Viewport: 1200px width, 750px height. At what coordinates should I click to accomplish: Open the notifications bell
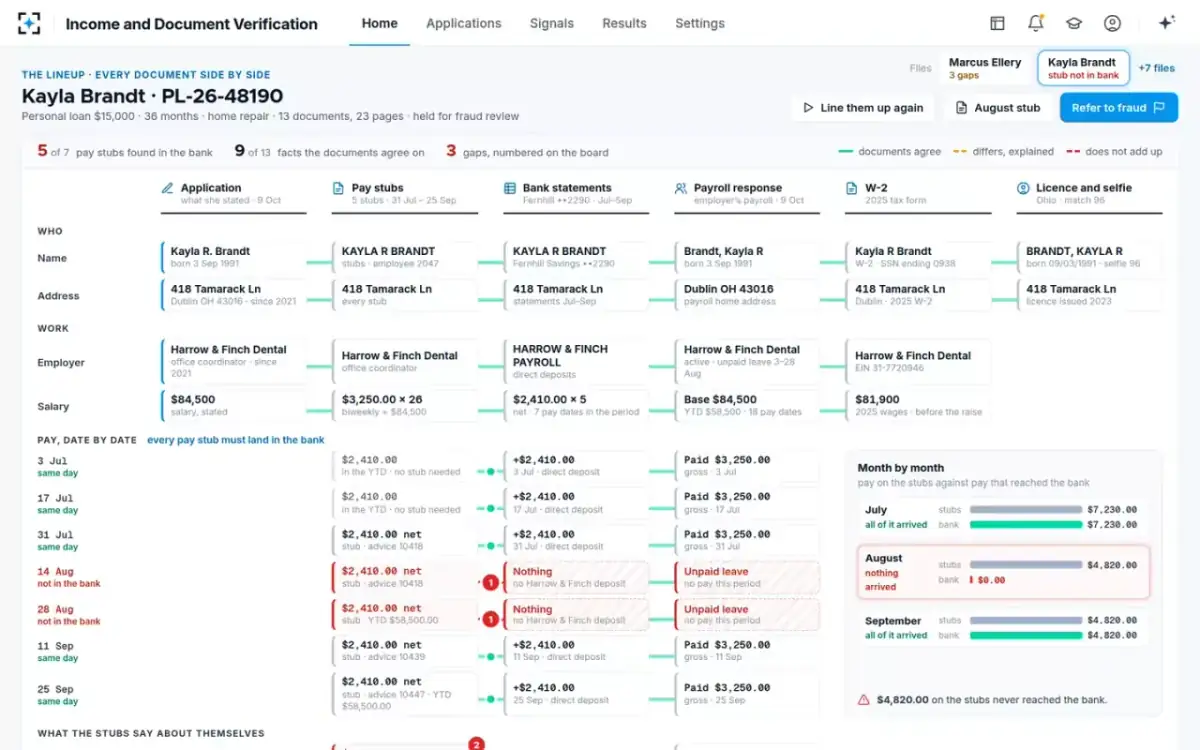pos(1036,23)
